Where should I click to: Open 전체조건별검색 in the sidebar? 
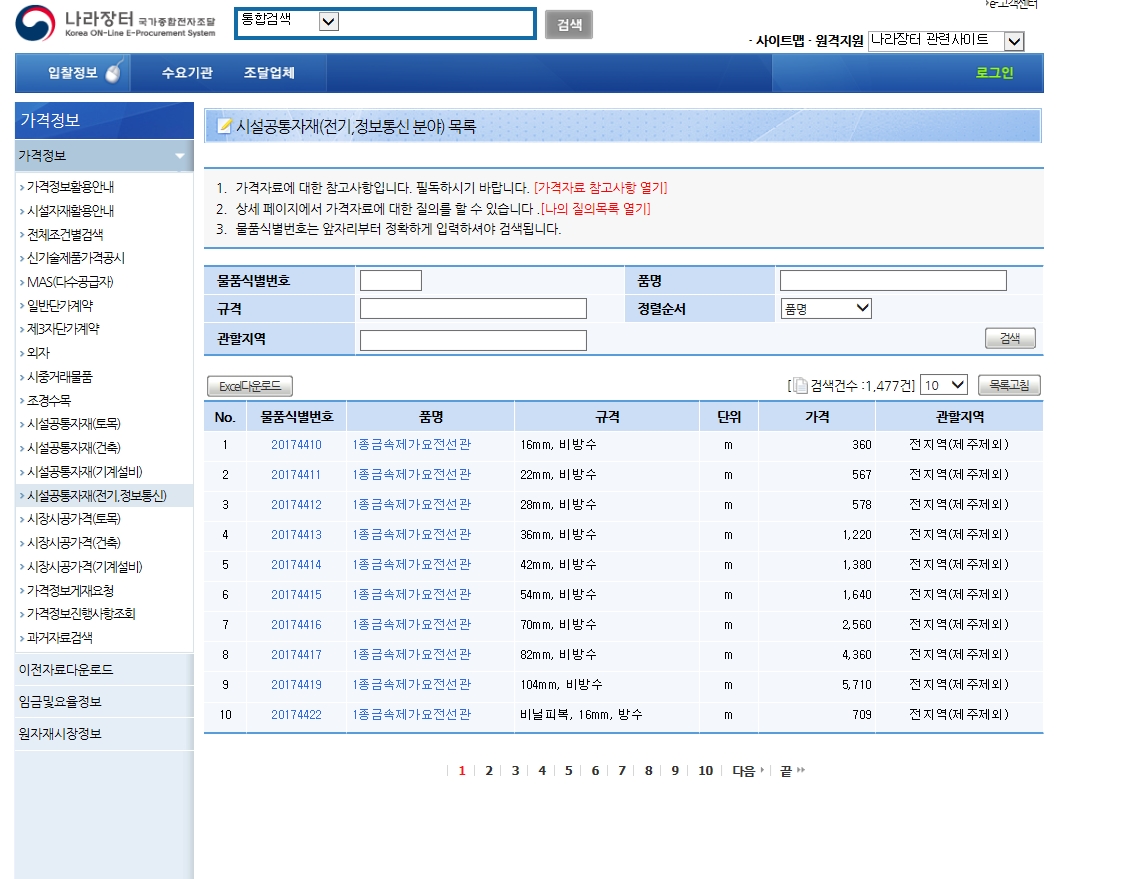click(65, 234)
